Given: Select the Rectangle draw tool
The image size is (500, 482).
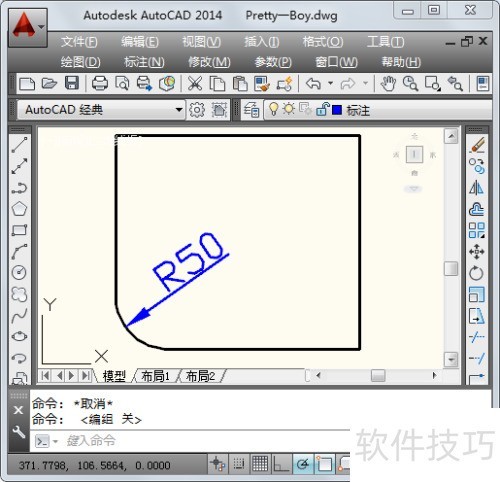Looking at the screenshot, I should pyautogui.click(x=19, y=230).
